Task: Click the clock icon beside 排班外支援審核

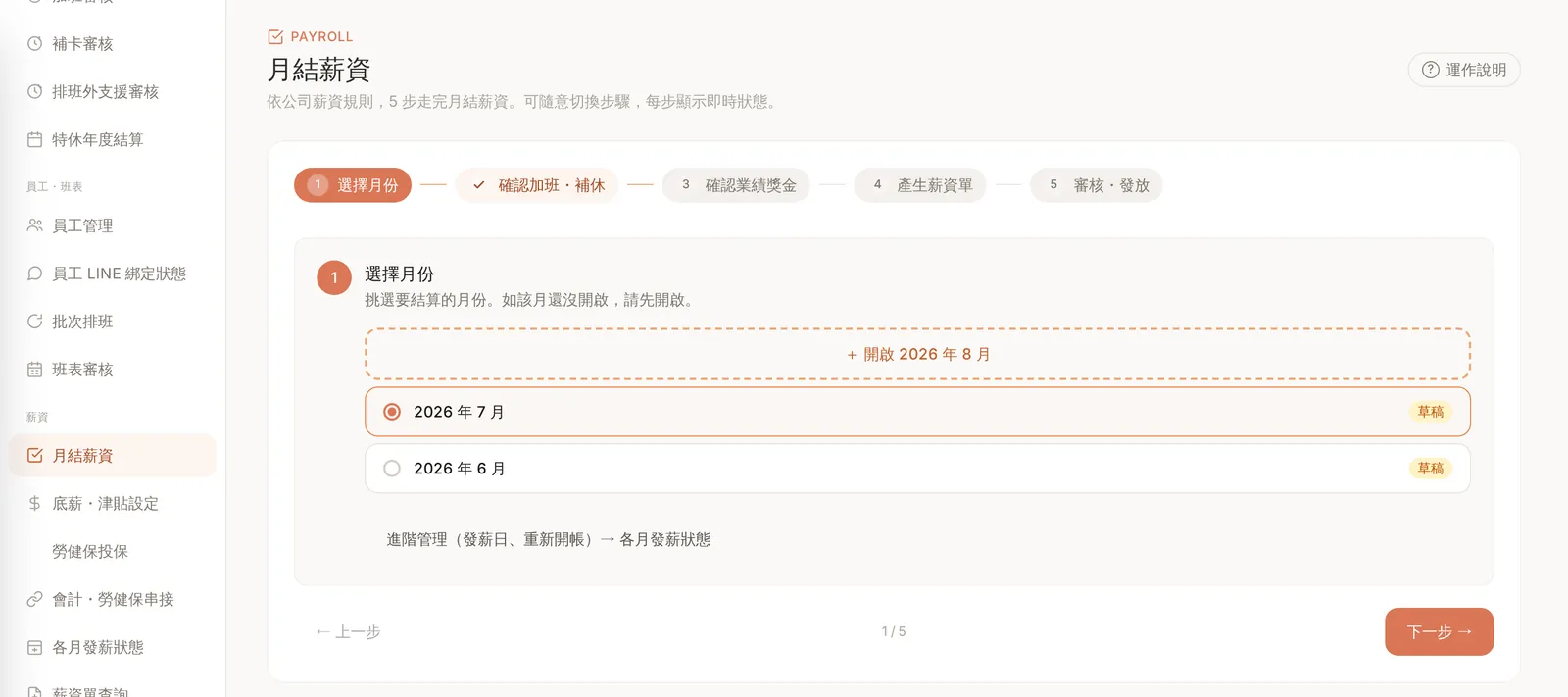Action: pos(34,91)
